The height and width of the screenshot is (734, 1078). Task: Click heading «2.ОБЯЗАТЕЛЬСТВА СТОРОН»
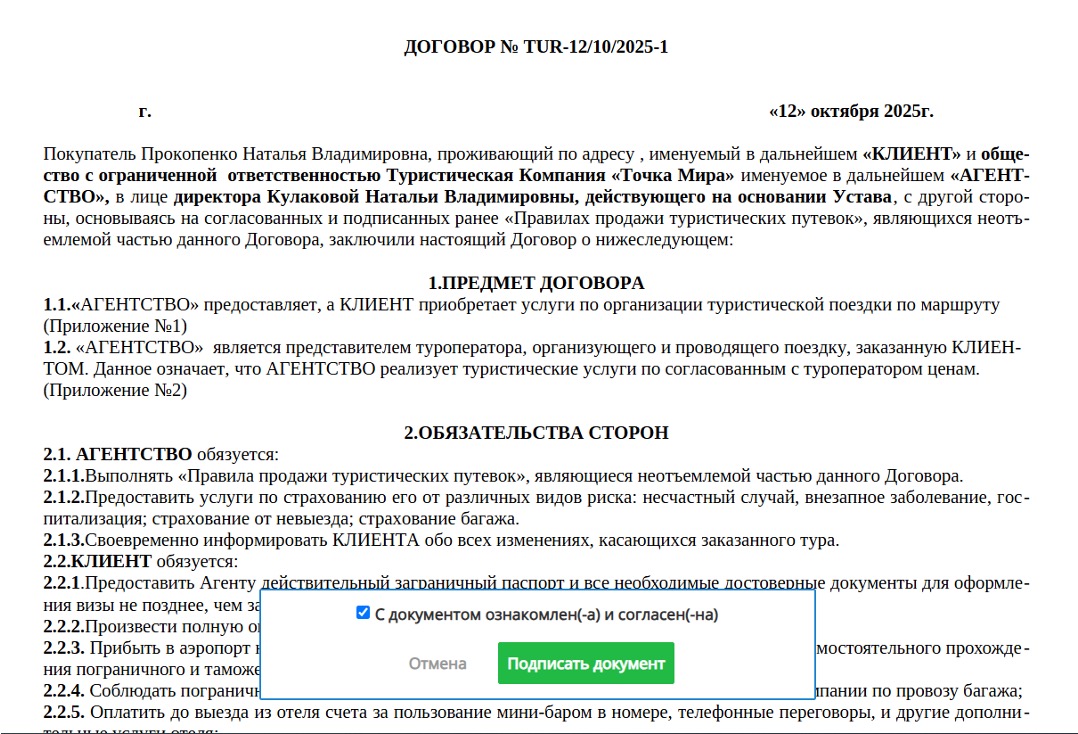click(536, 433)
